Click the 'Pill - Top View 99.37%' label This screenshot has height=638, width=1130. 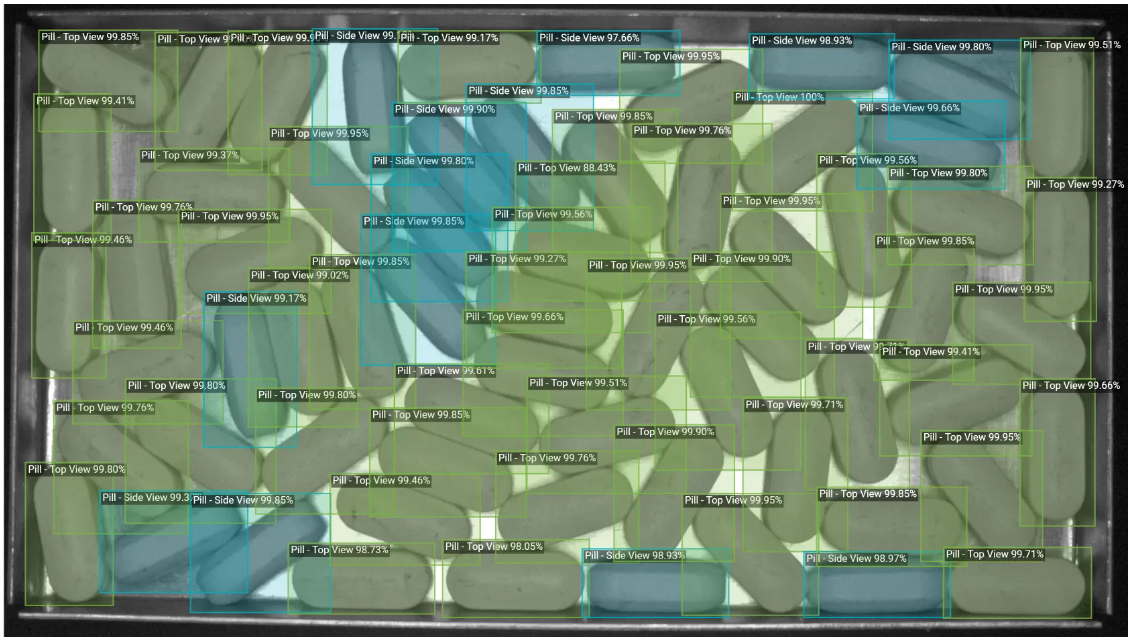tap(190, 156)
